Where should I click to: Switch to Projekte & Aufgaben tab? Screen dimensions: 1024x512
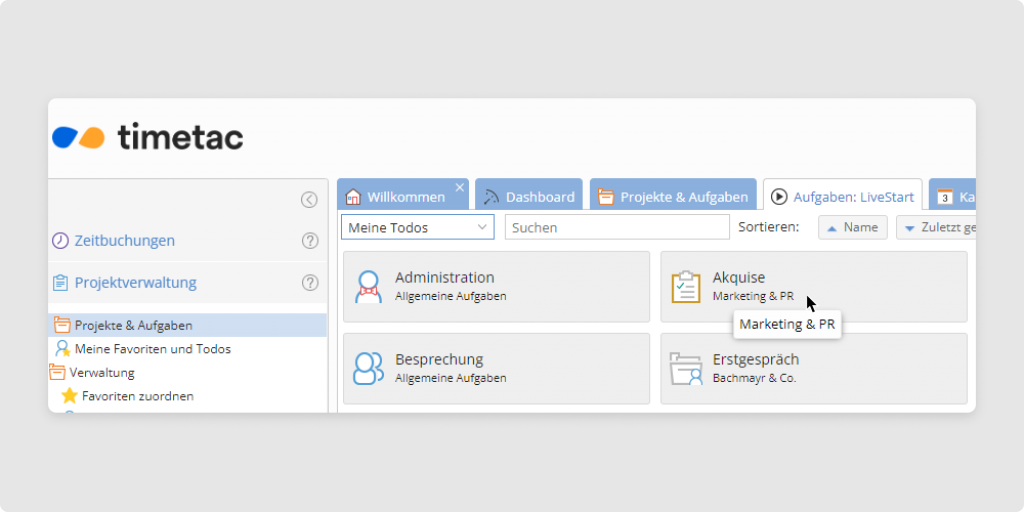[x=672, y=197]
